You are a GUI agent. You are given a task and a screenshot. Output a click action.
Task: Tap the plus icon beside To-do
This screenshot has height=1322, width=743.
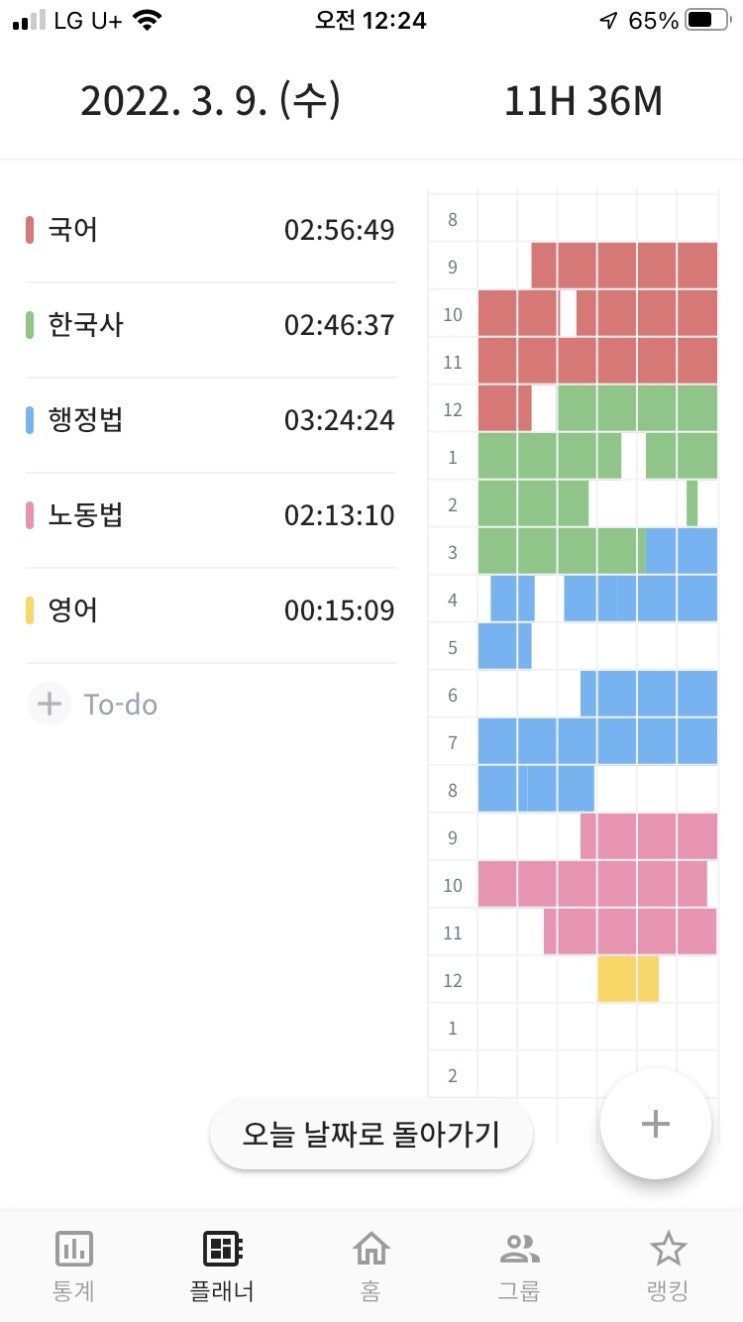pyautogui.click(x=48, y=704)
